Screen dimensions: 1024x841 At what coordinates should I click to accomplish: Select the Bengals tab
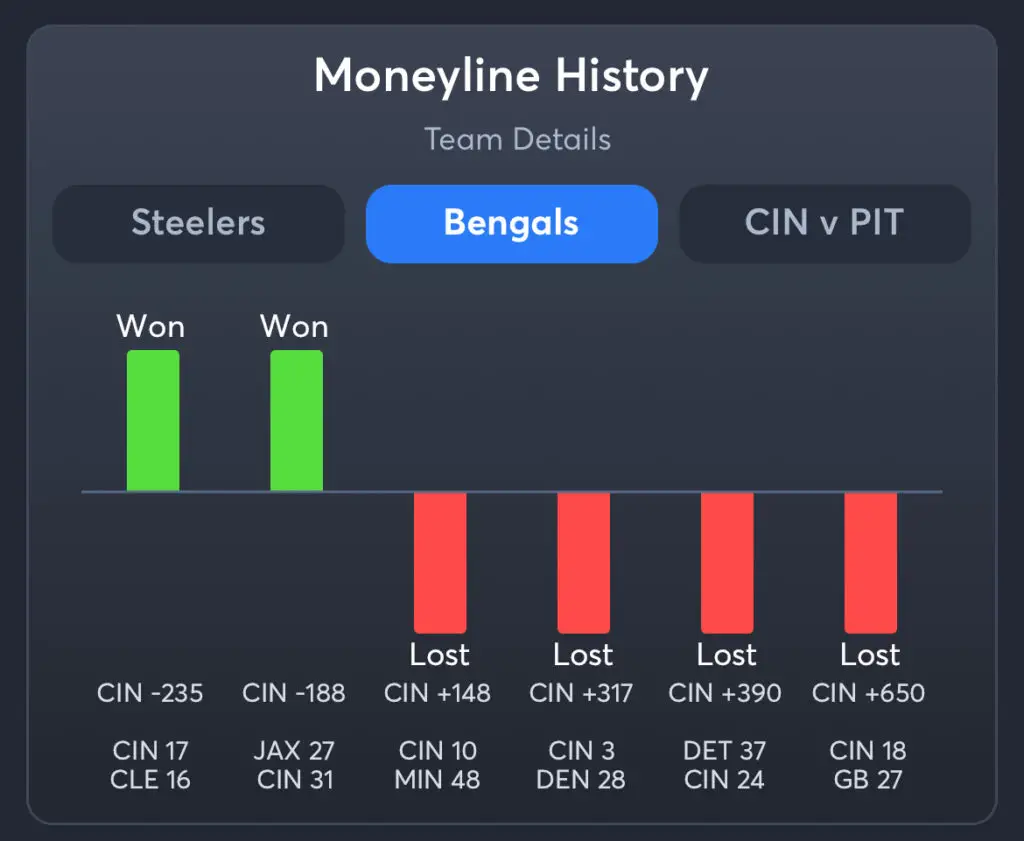[511, 223]
